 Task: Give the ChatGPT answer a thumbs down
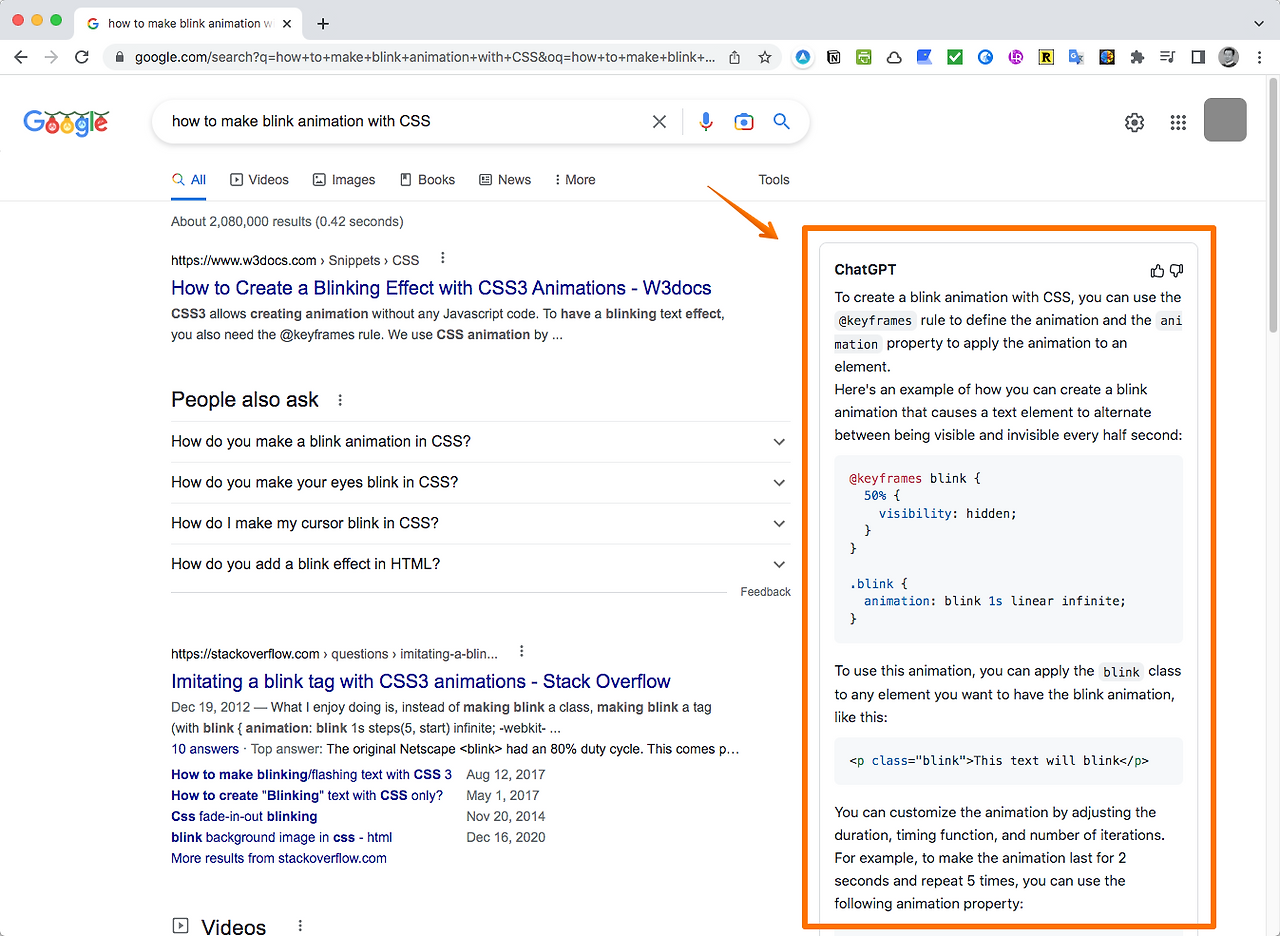(x=1176, y=270)
